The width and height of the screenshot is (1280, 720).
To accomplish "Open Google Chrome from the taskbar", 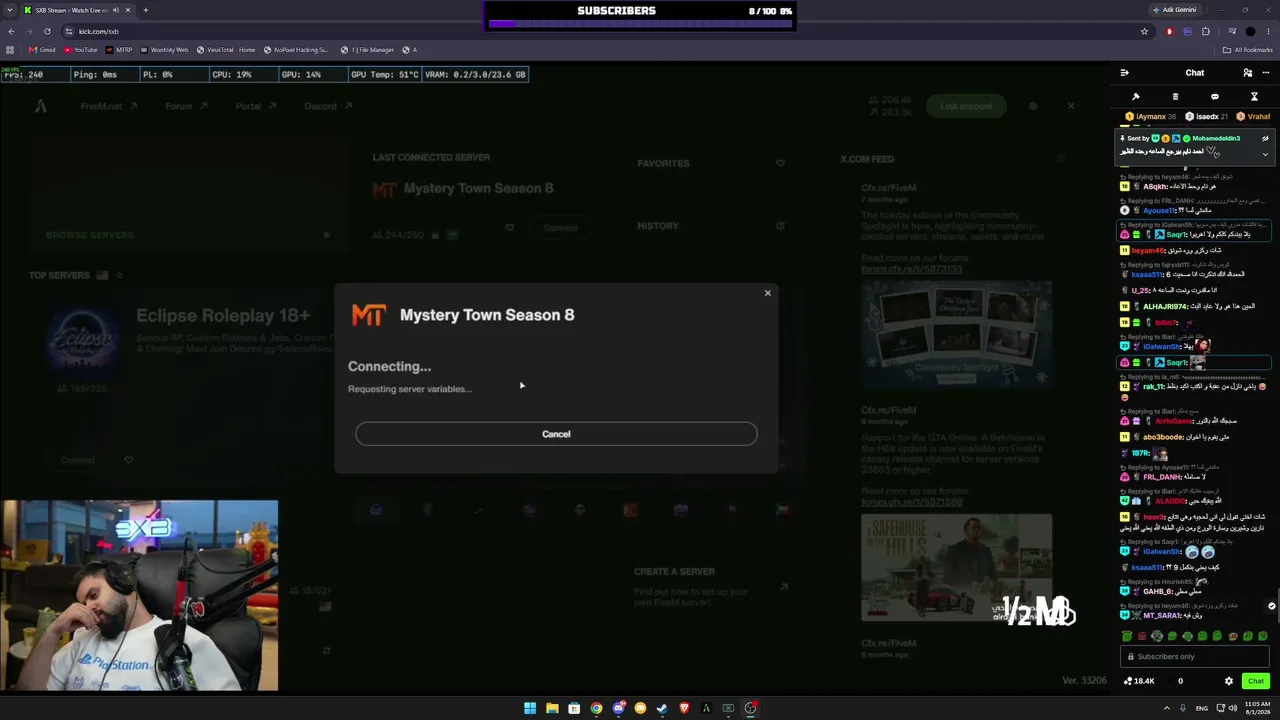I will click(x=596, y=708).
